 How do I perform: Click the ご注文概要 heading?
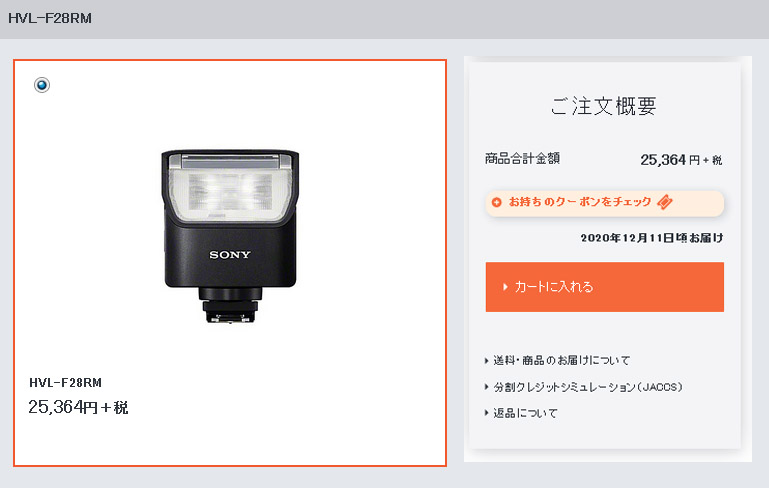(603, 106)
